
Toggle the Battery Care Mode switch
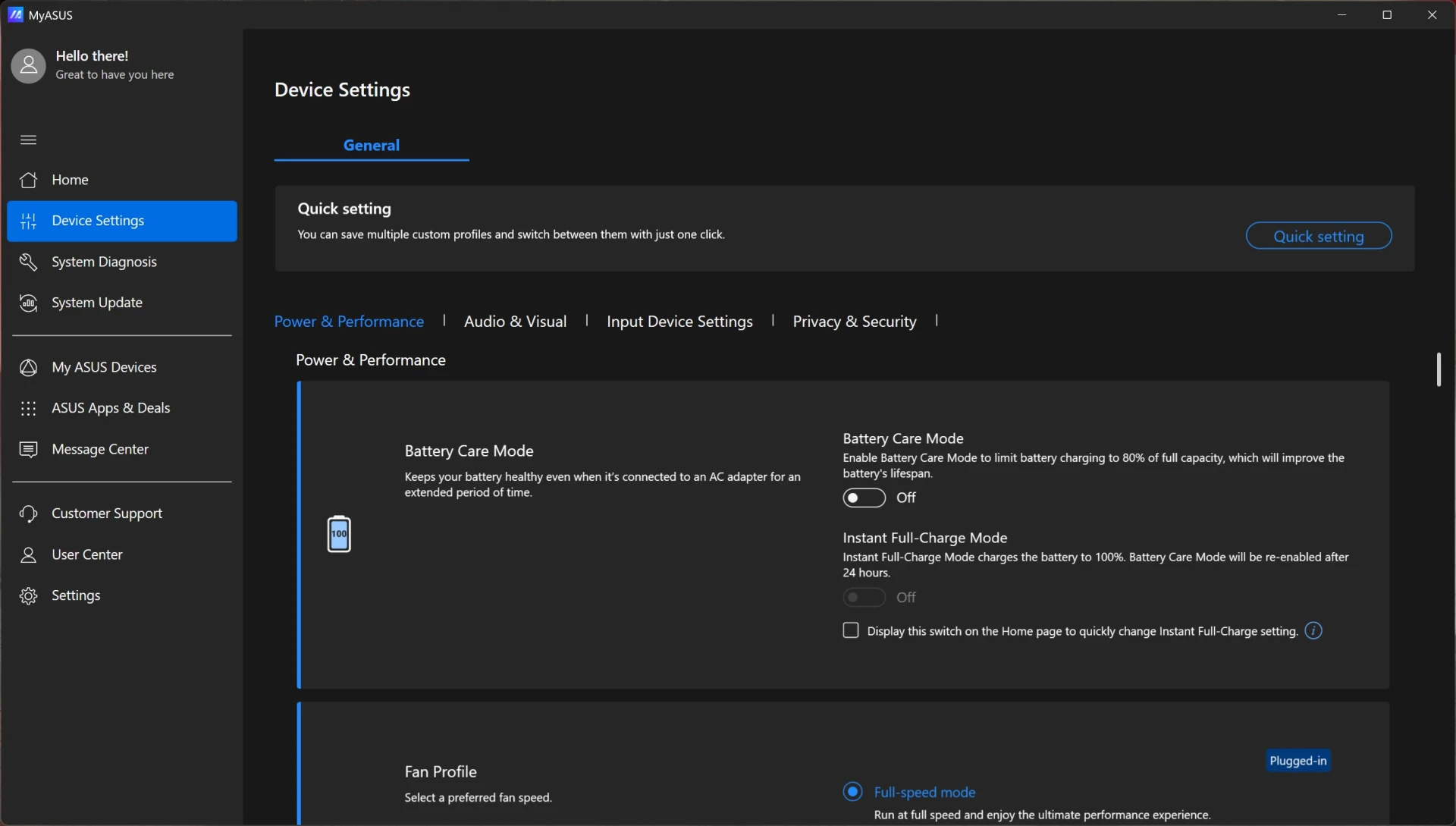pos(864,498)
